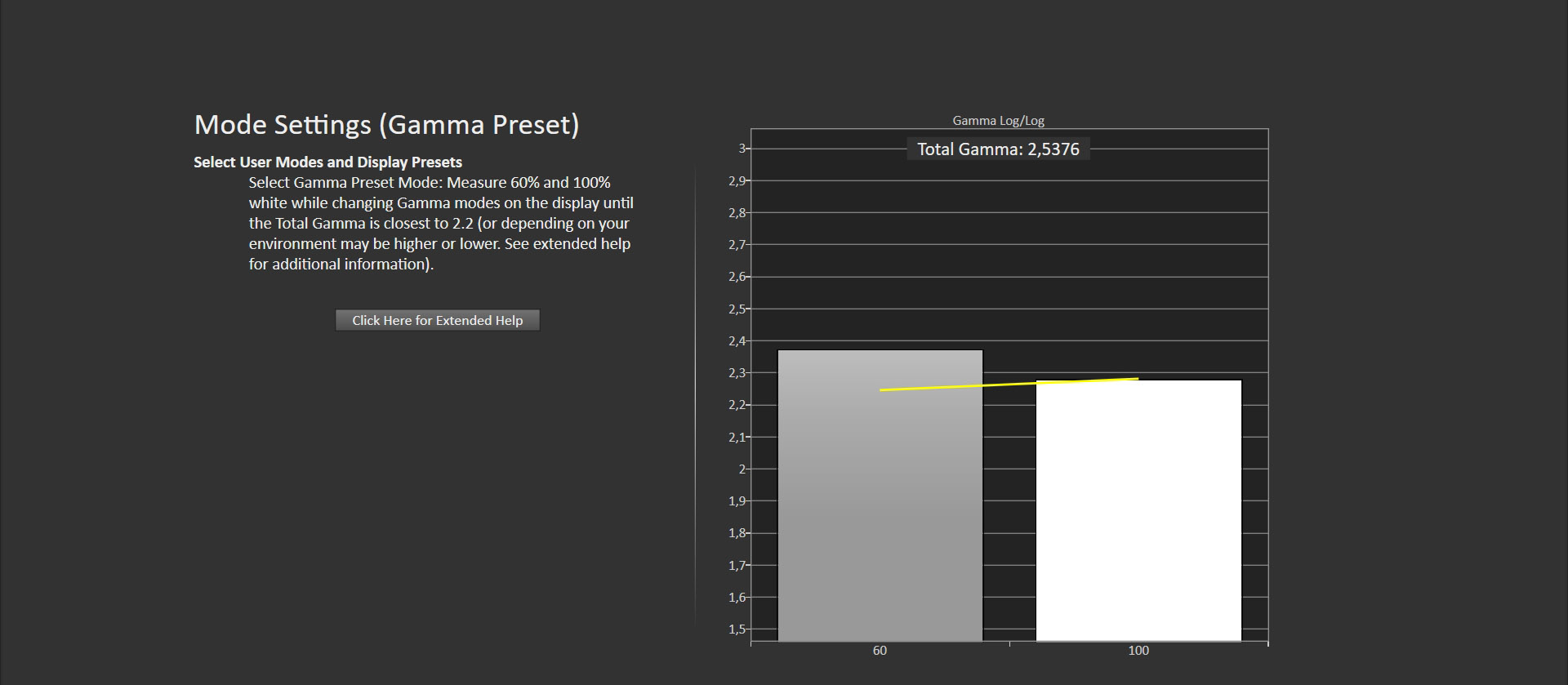This screenshot has width=1568, height=685.
Task: Select the white 100% gamma bar
Action: pos(1138,514)
